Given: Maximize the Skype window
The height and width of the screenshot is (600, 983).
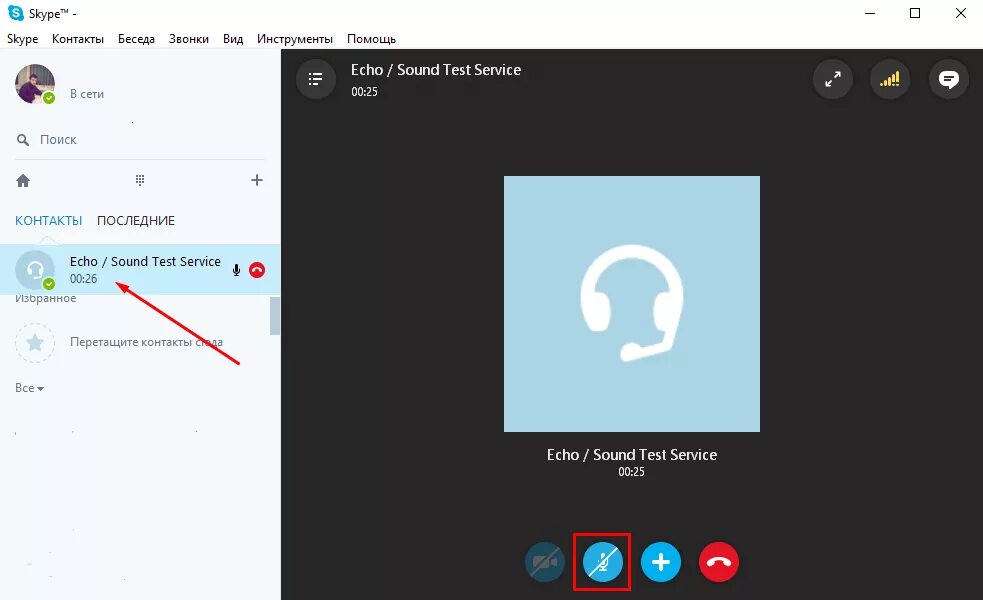Looking at the screenshot, I should [x=915, y=13].
